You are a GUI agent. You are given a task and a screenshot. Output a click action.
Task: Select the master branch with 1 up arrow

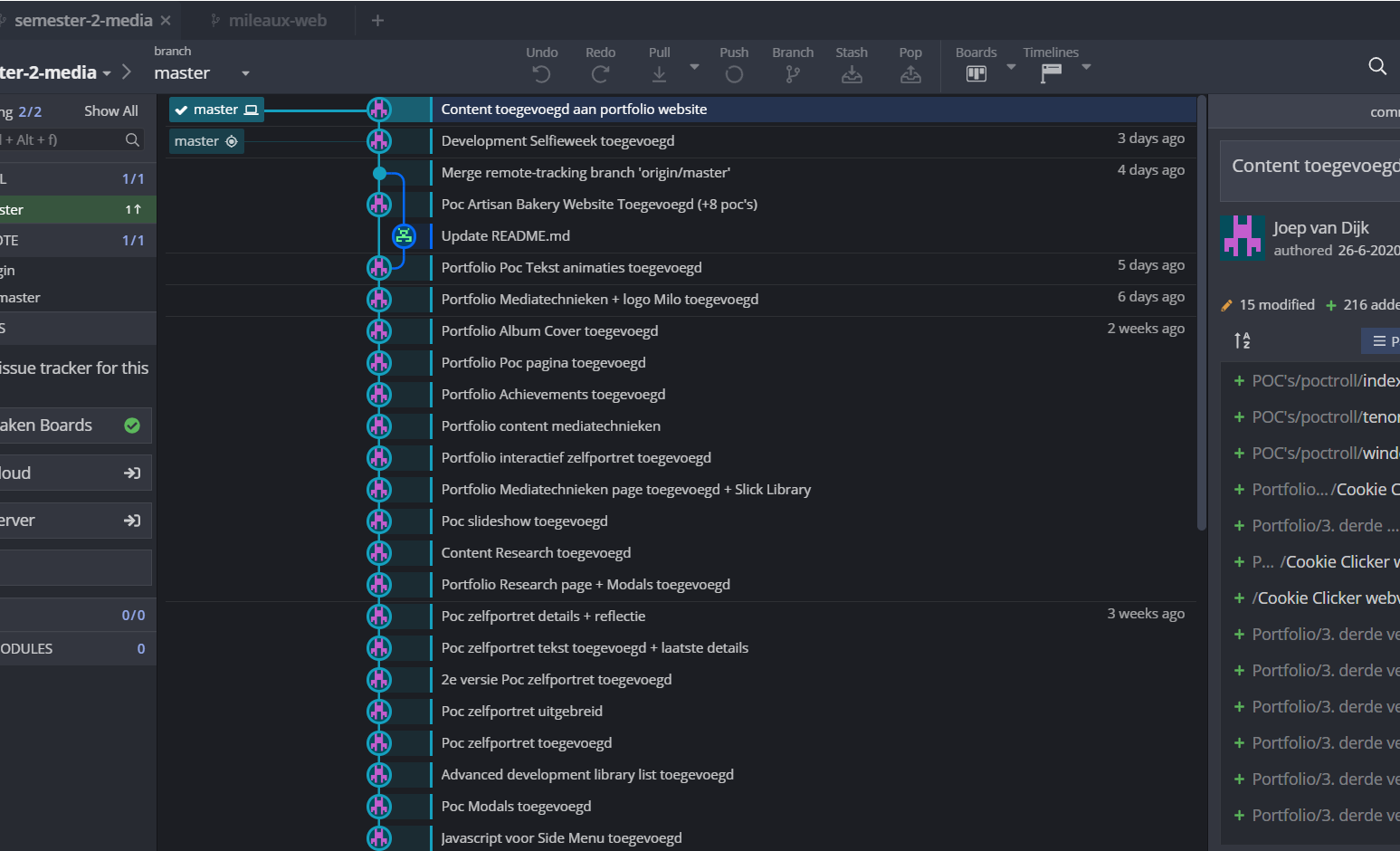[x=78, y=209]
